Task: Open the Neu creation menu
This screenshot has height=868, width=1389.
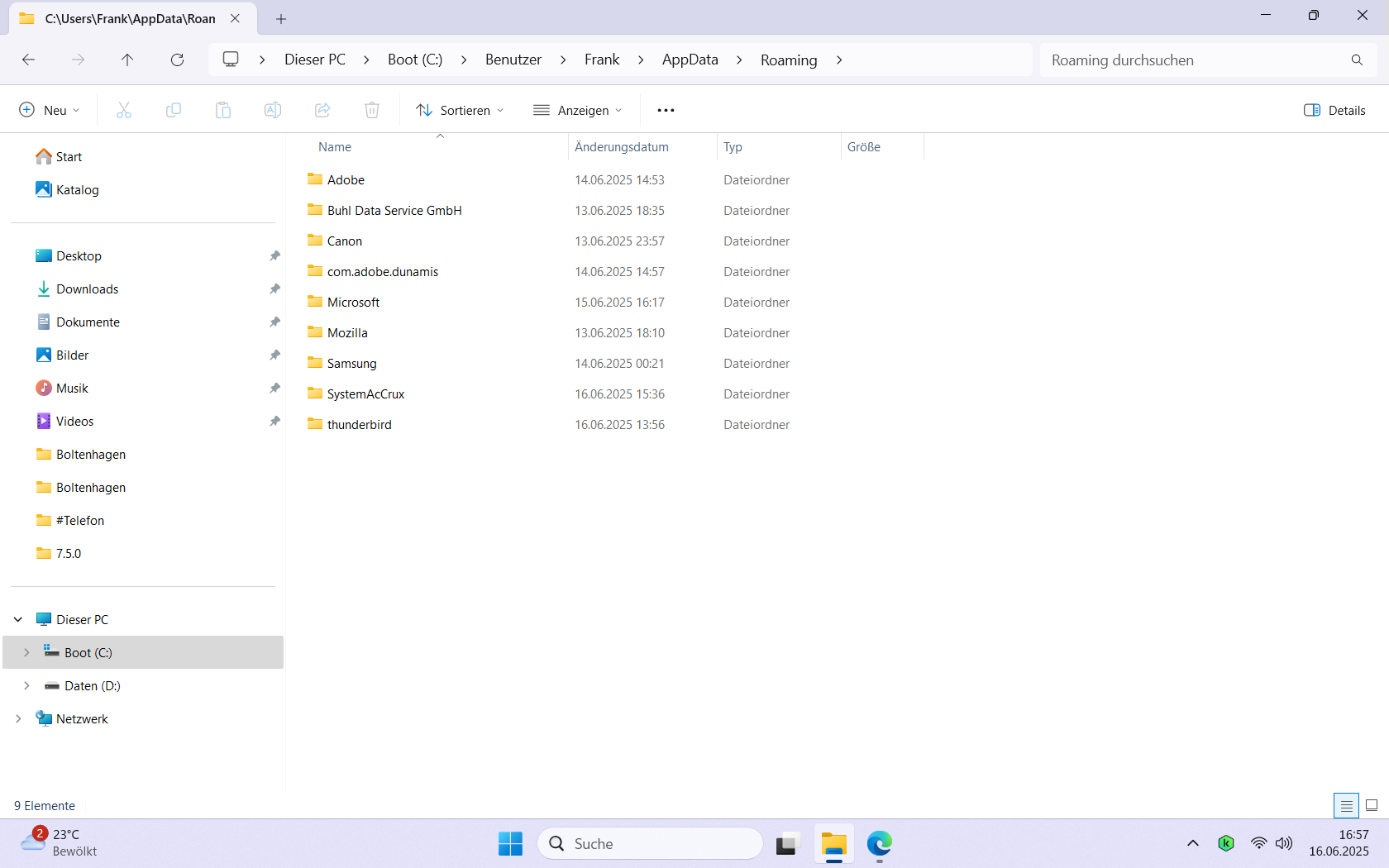Action: (x=50, y=110)
